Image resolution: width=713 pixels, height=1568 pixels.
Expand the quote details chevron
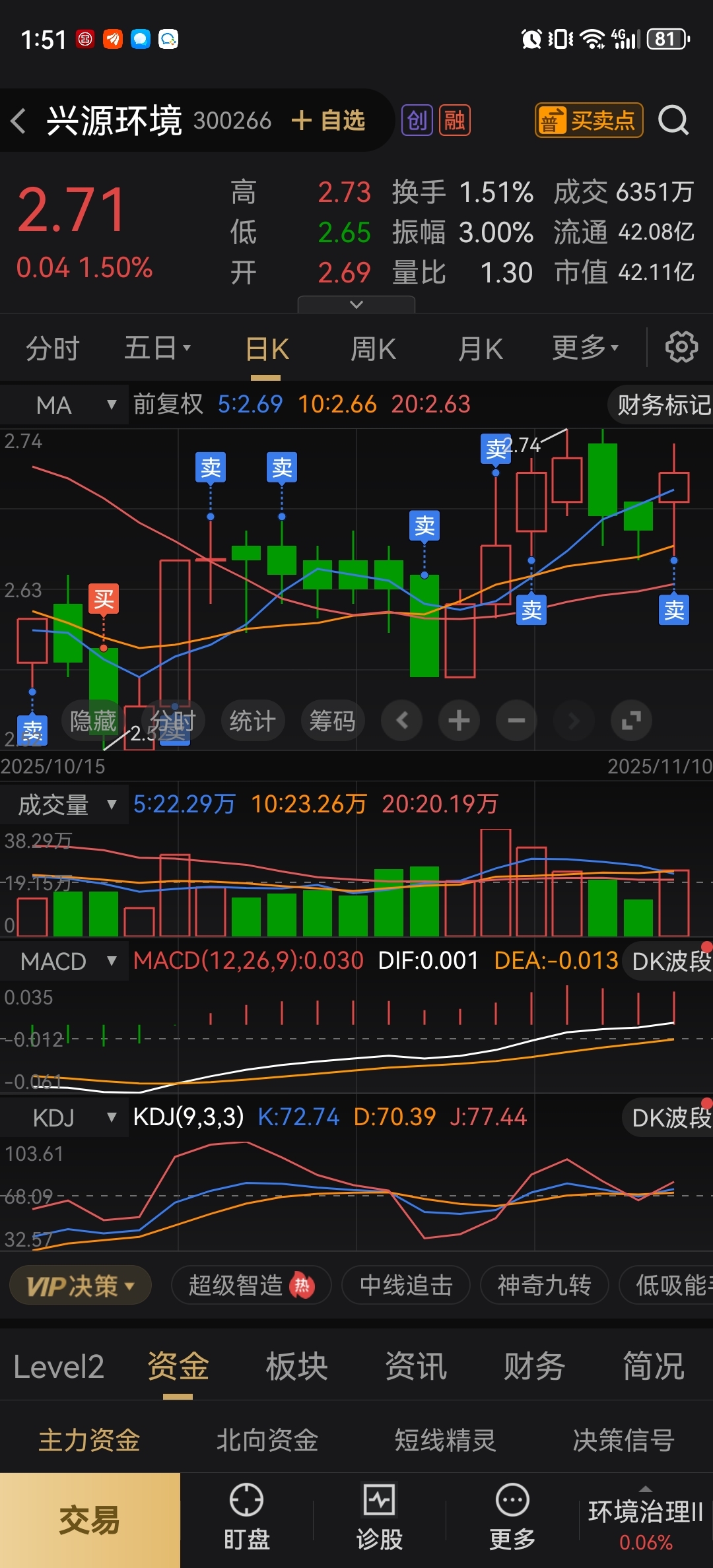(x=356, y=304)
